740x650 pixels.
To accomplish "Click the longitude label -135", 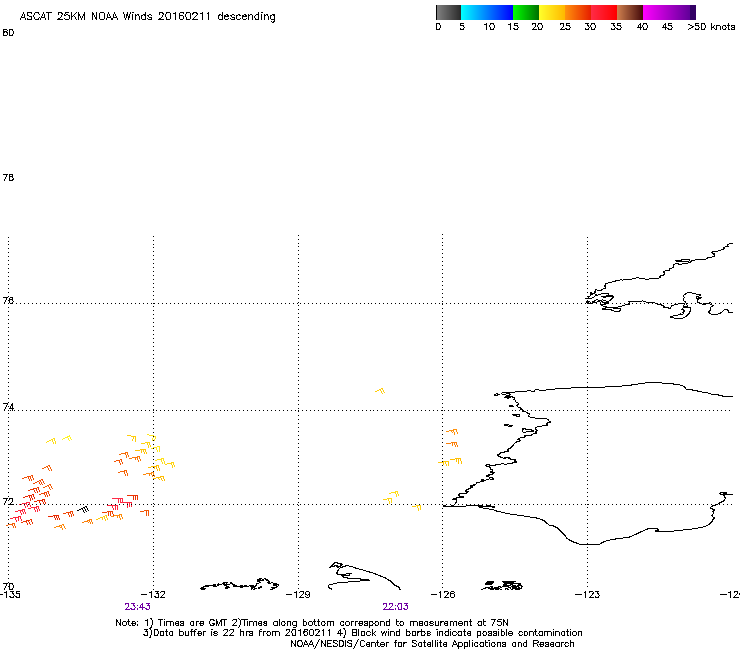I will 10,594.
